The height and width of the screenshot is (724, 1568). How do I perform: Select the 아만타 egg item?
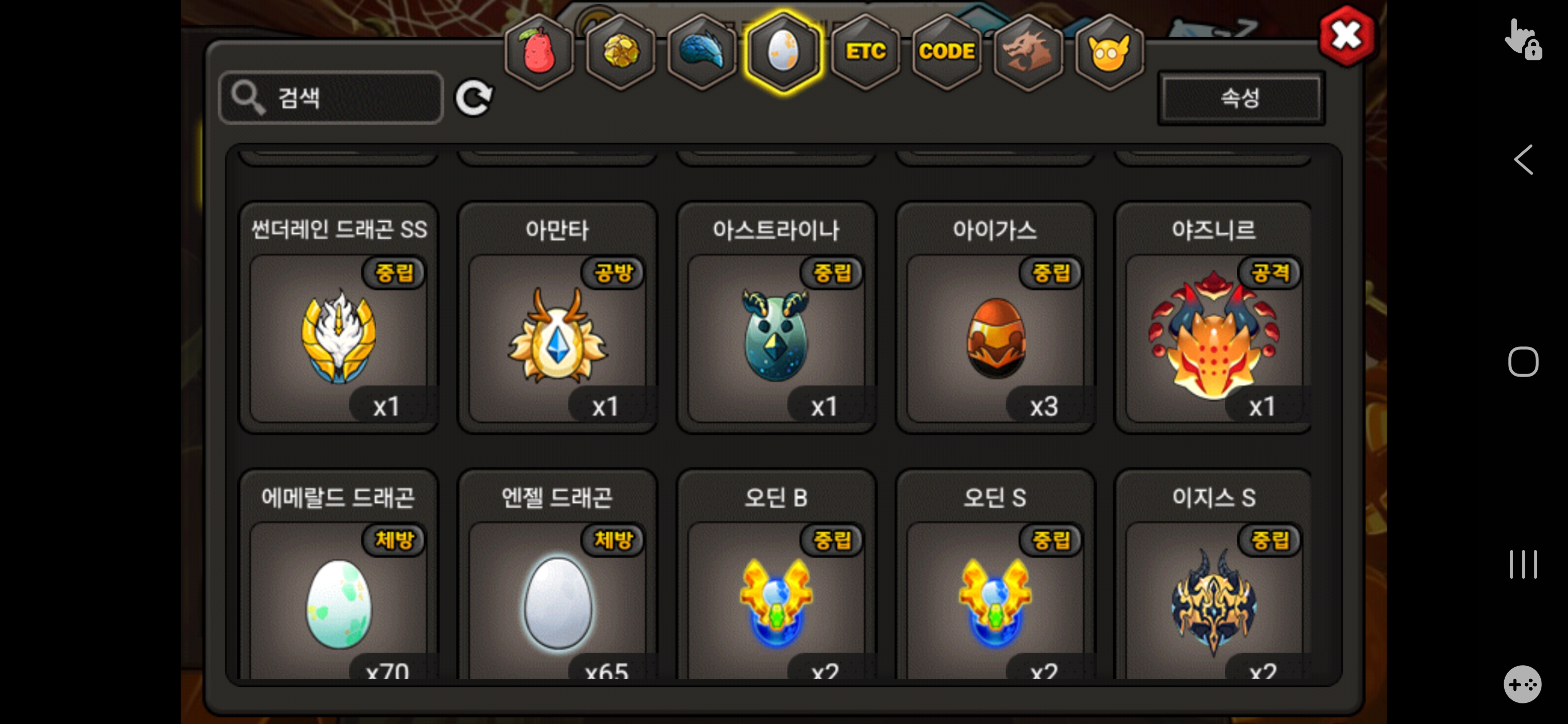click(x=557, y=318)
